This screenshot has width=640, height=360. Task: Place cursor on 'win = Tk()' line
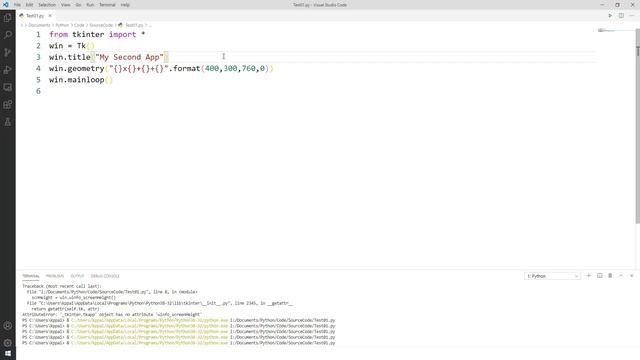pos(72,46)
